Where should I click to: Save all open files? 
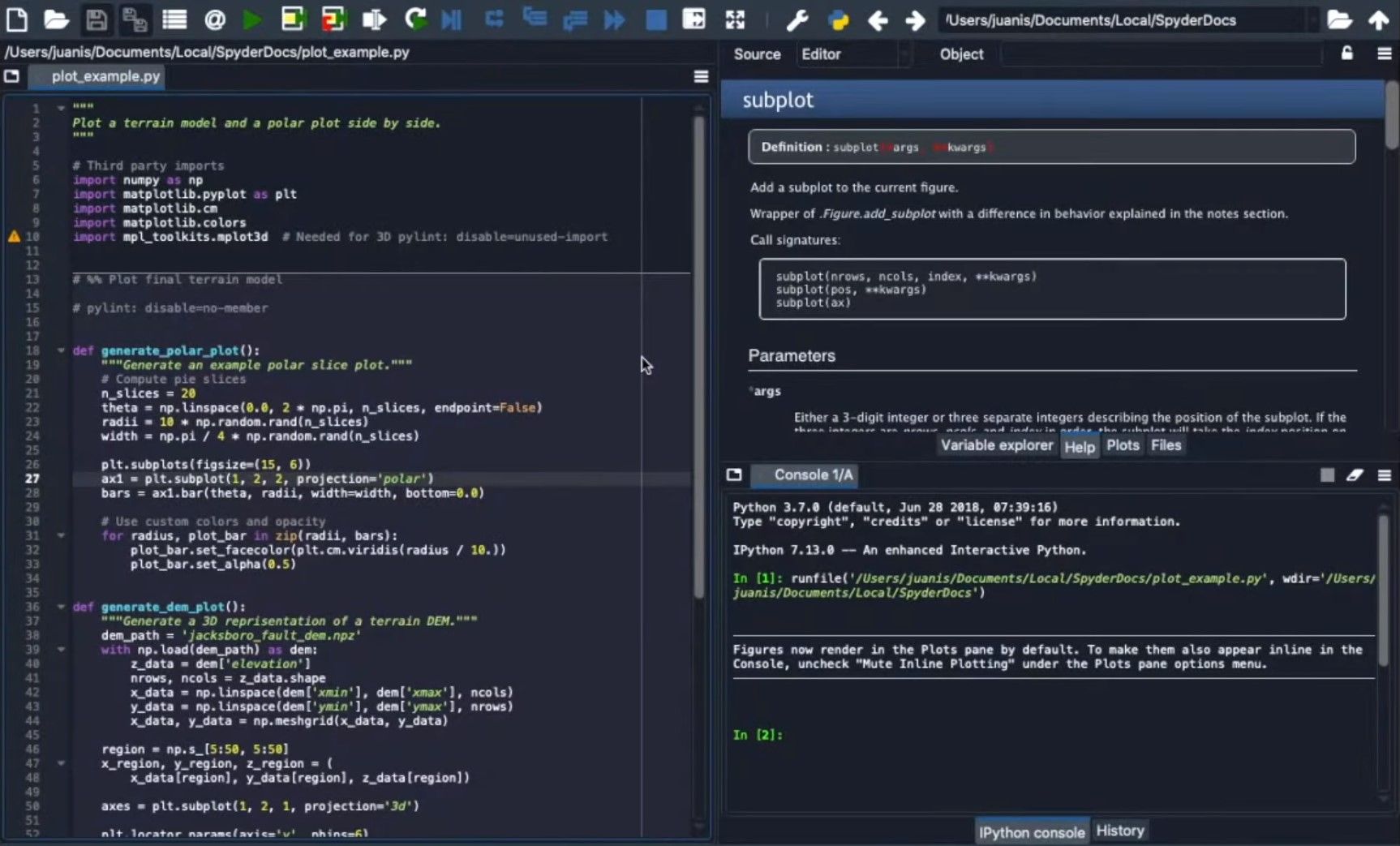click(x=135, y=19)
